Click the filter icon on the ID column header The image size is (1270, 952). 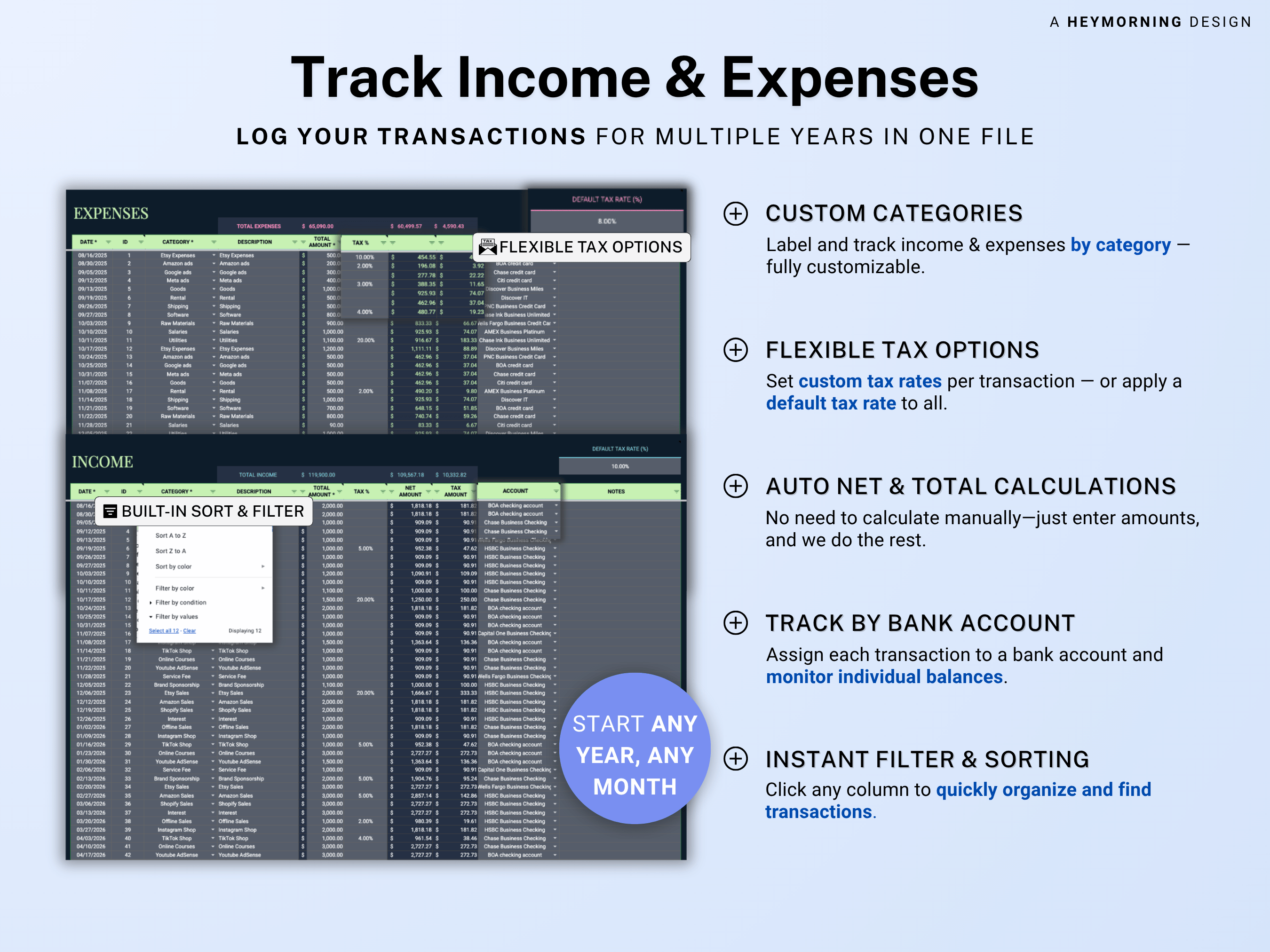(141, 242)
